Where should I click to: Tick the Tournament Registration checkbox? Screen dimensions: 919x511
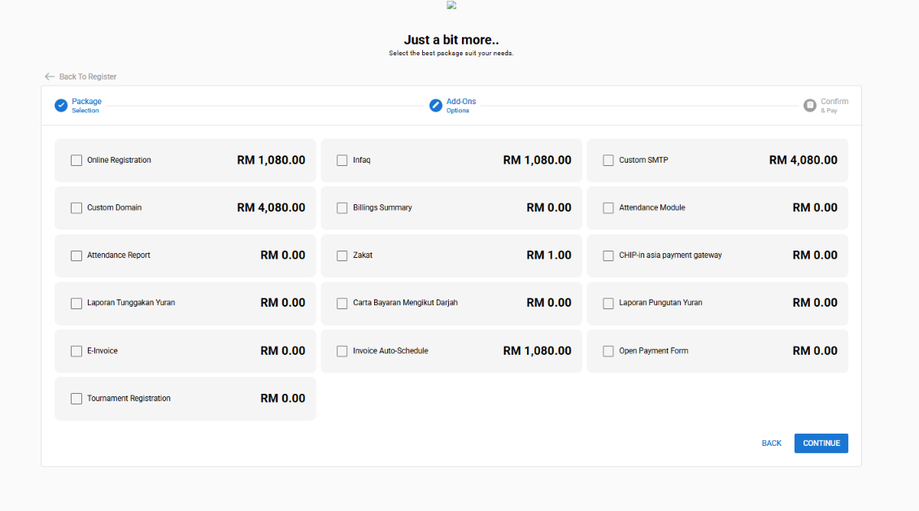[76, 398]
